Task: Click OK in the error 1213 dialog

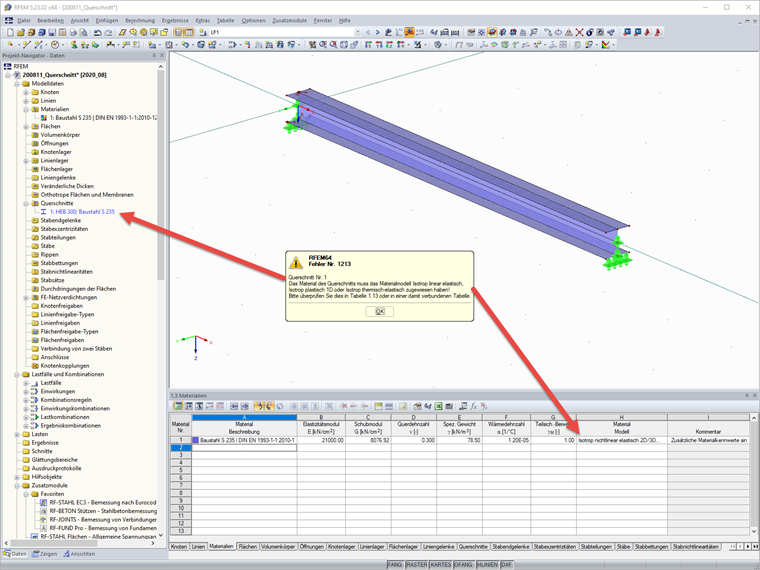Action: 380,311
